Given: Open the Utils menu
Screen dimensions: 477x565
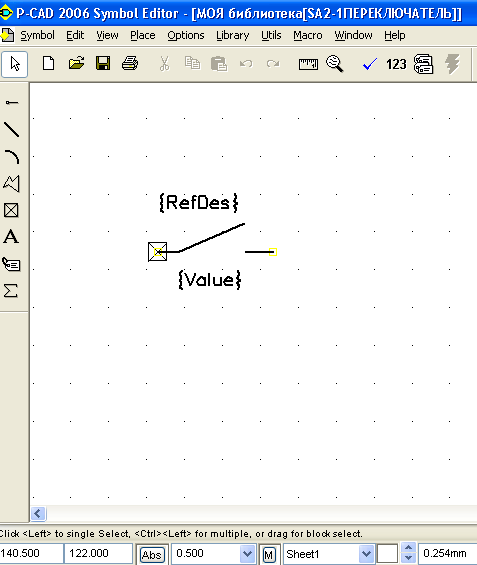Looking at the screenshot, I should point(271,35).
